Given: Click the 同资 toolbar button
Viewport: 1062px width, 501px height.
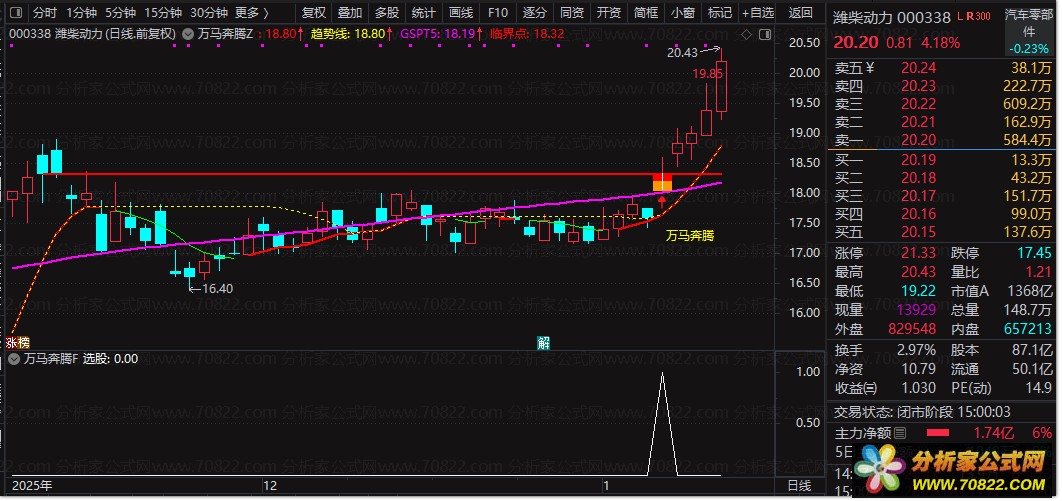Looking at the screenshot, I should 572,13.
